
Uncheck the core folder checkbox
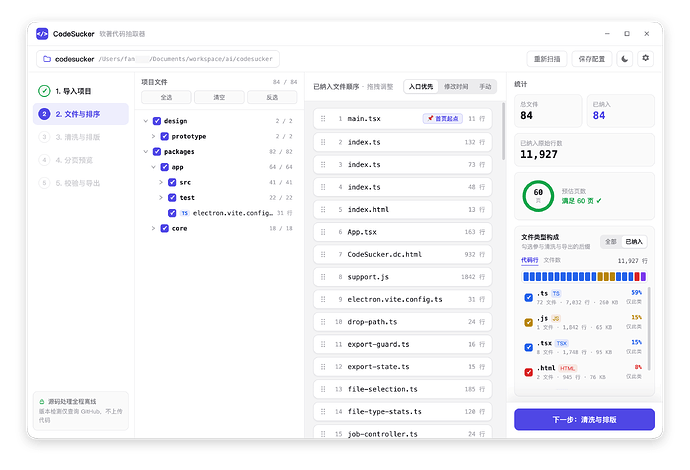tap(165, 228)
